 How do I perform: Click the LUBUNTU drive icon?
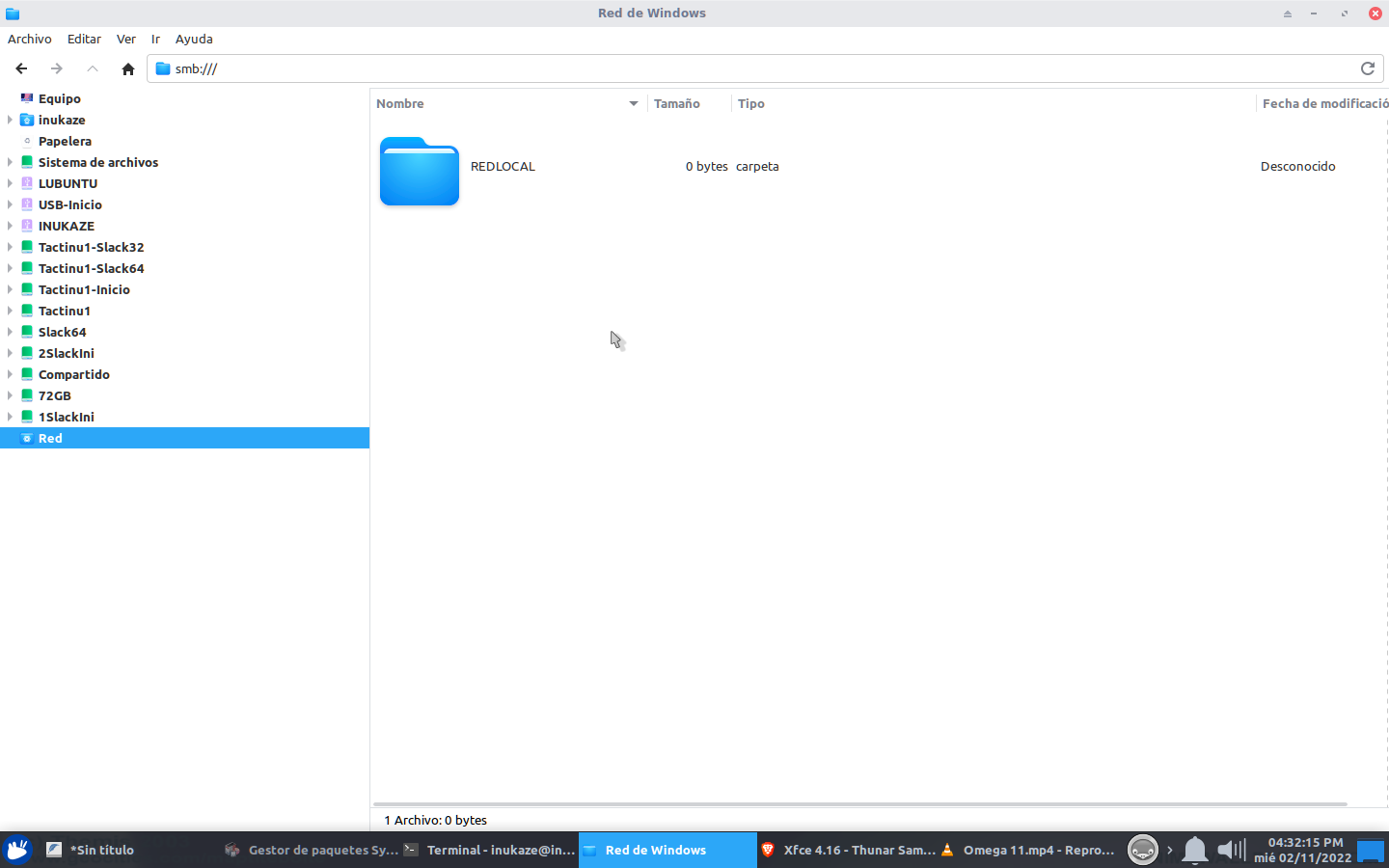(x=27, y=183)
